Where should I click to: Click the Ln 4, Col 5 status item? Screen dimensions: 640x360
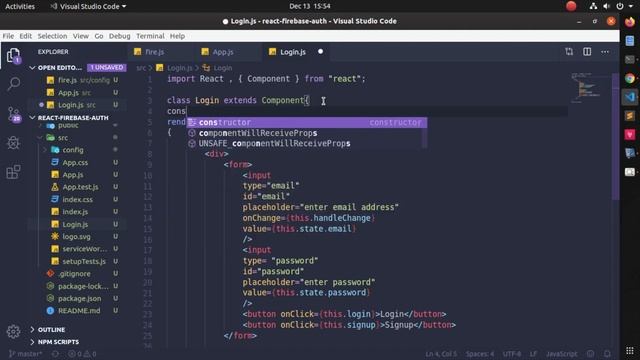(441, 354)
